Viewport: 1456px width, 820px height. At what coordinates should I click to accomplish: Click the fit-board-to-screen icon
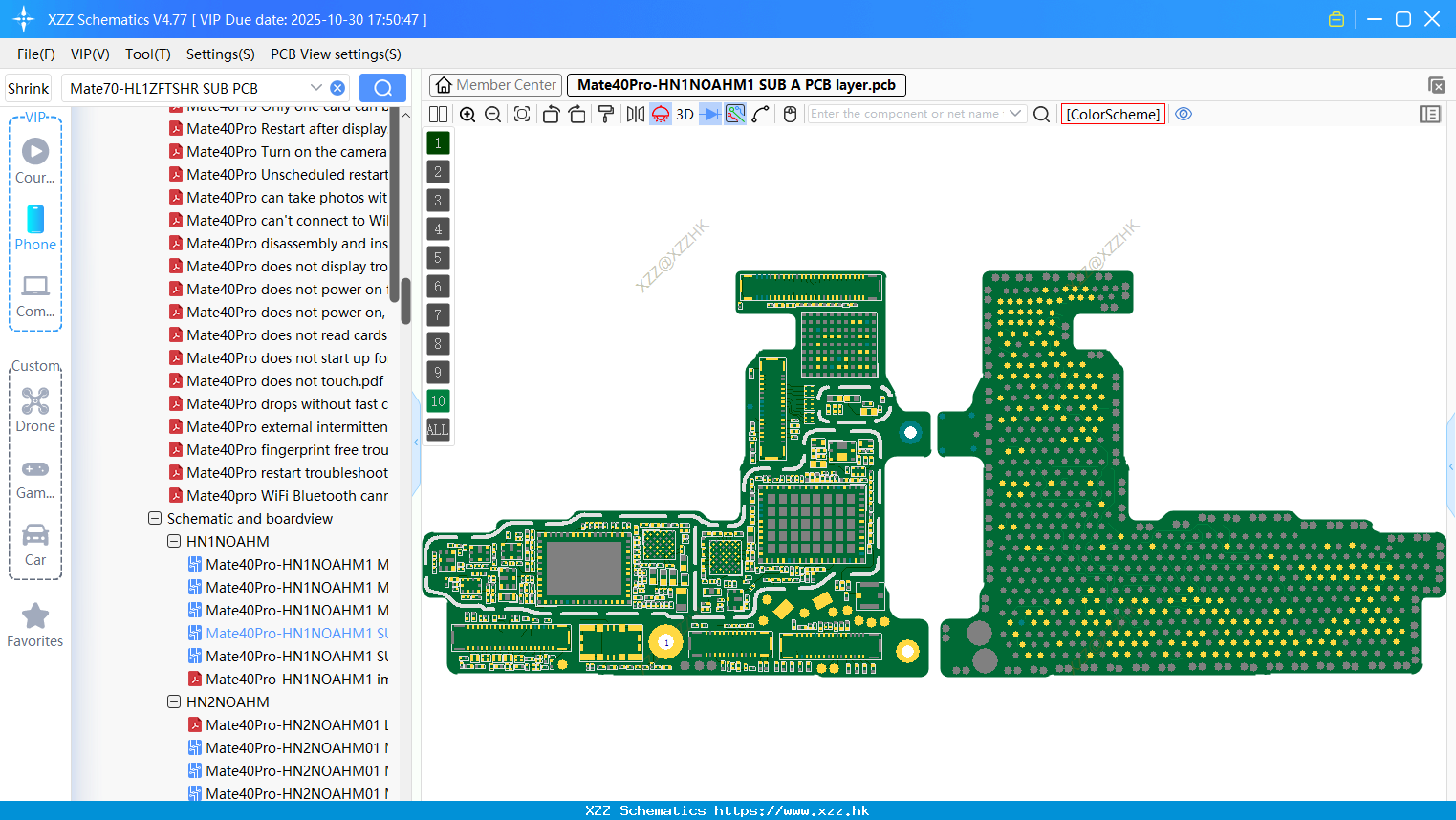(x=521, y=114)
